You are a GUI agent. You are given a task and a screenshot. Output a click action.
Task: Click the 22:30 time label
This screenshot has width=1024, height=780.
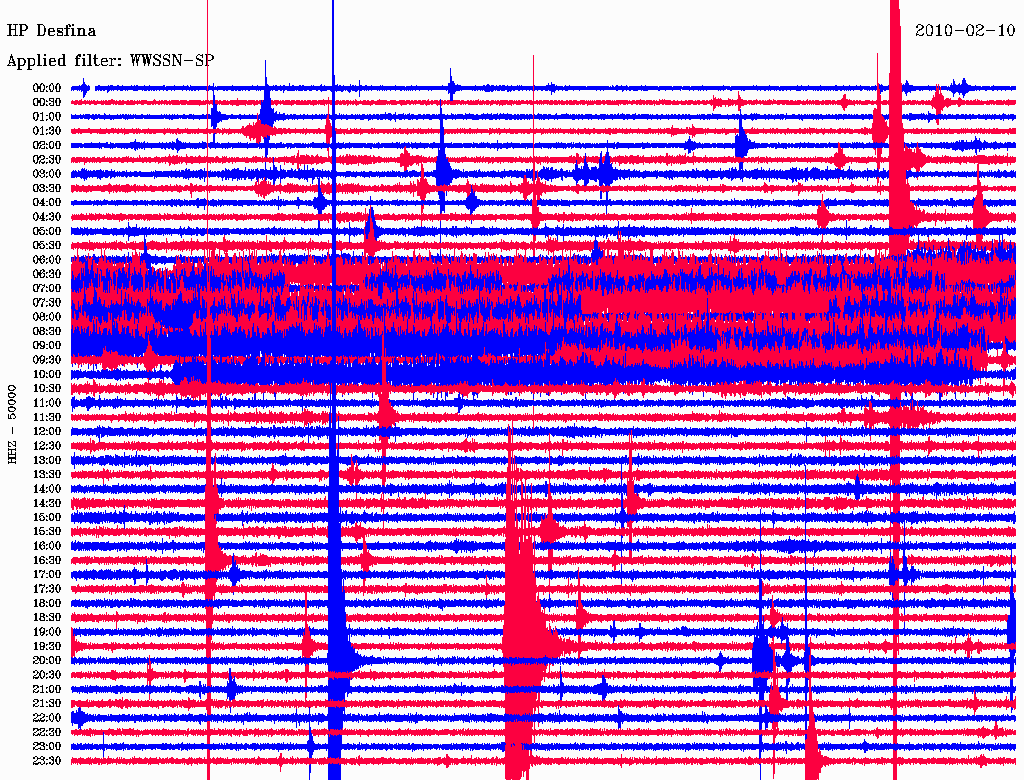[47, 733]
